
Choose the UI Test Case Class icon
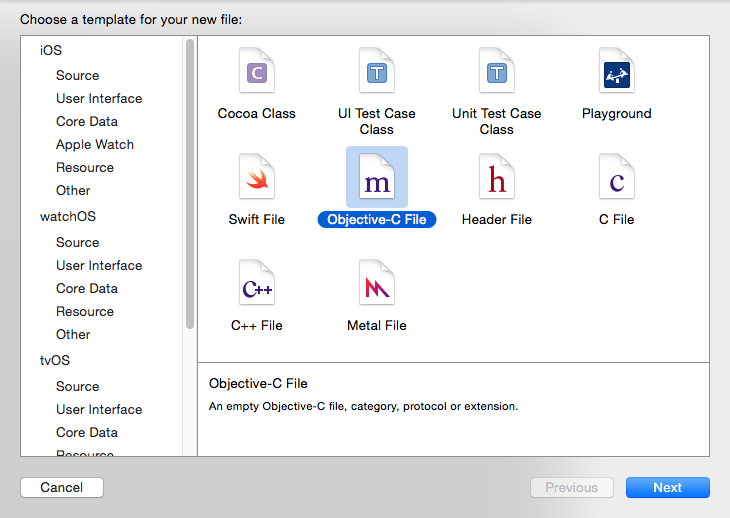[x=377, y=70]
